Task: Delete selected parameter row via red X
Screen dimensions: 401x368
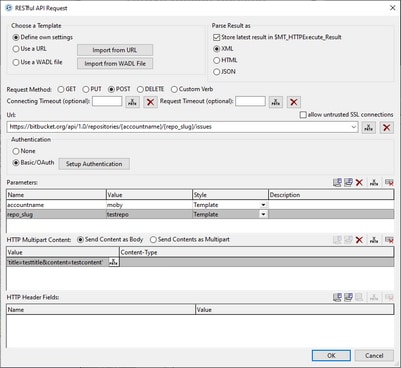Action: (359, 182)
